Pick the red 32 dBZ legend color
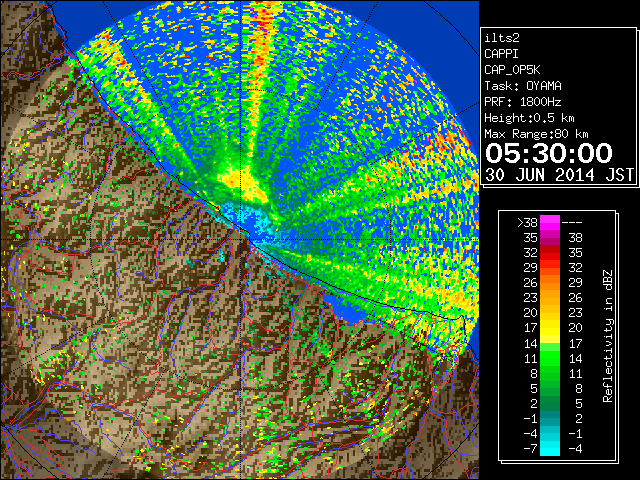640x480 pixels. pyautogui.click(x=550, y=253)
